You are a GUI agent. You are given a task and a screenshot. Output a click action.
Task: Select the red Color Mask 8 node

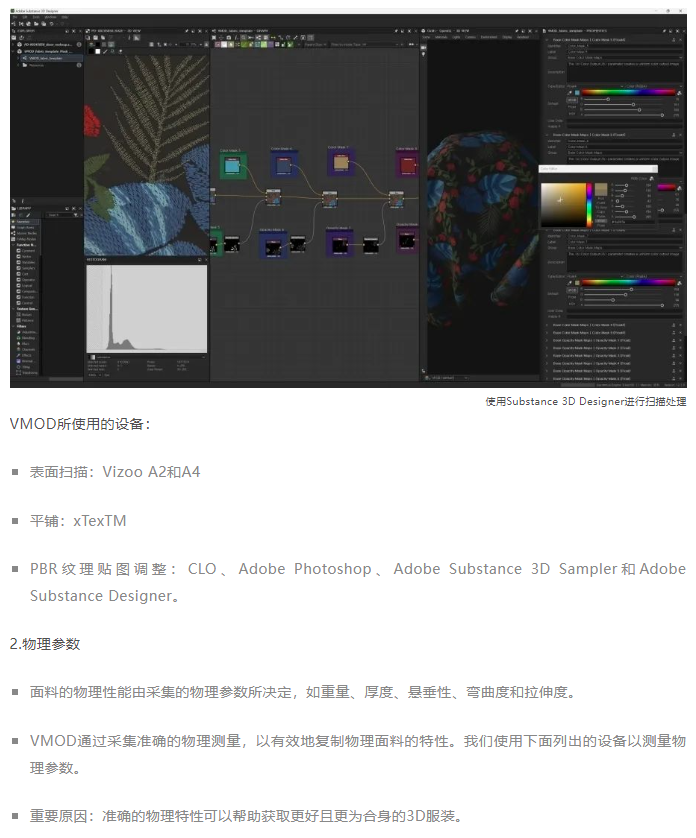point(407,164)
